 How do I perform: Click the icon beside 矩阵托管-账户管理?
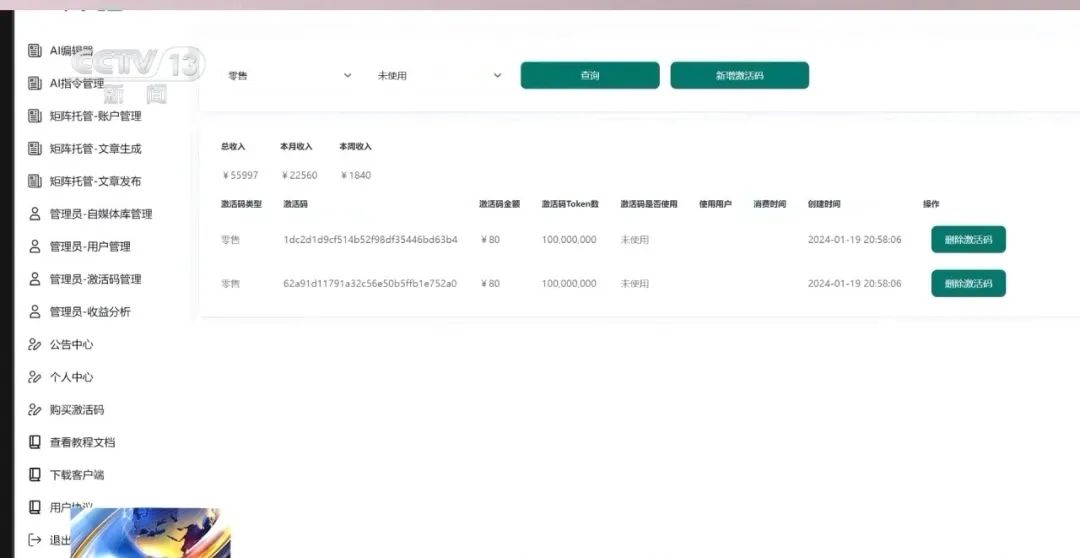pyautogui.click(x=35, y=116)
